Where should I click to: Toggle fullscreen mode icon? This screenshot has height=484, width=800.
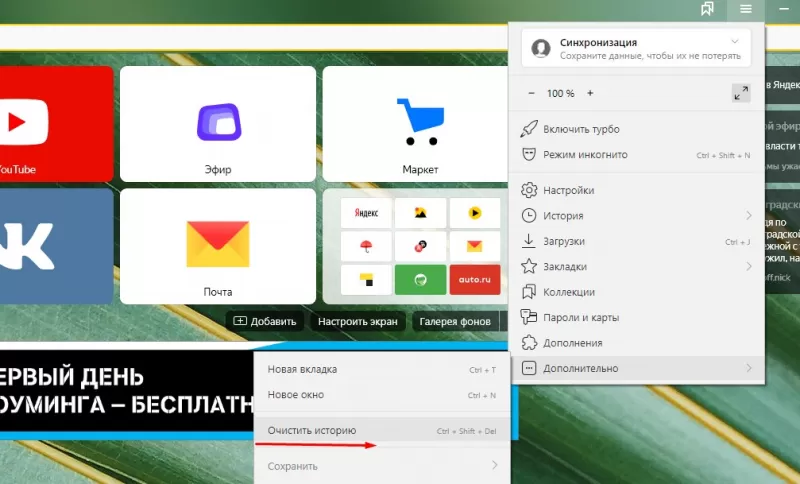pos(741,93)
